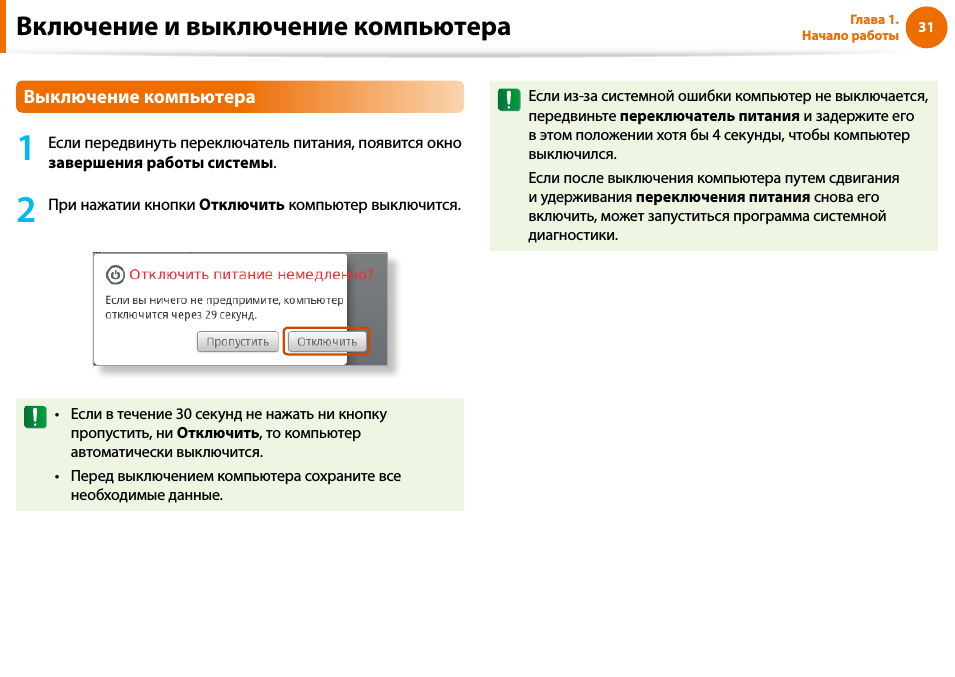Screen dimensions: 955x677
Task: Click the bullet about saving data before shutdown
Action: pos(235,485)
